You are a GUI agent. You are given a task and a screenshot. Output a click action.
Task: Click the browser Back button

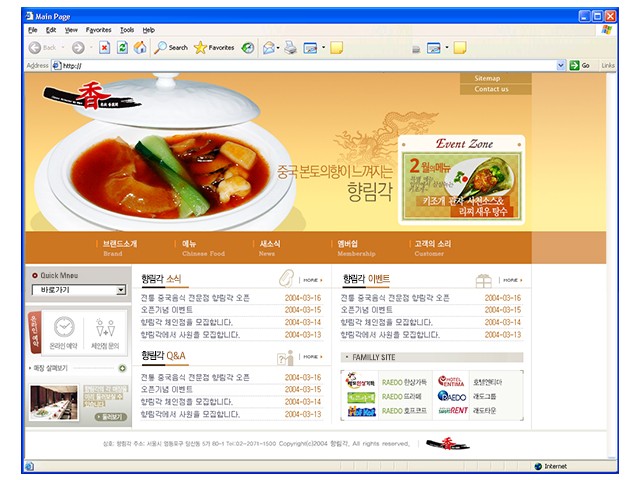[42, 47]
